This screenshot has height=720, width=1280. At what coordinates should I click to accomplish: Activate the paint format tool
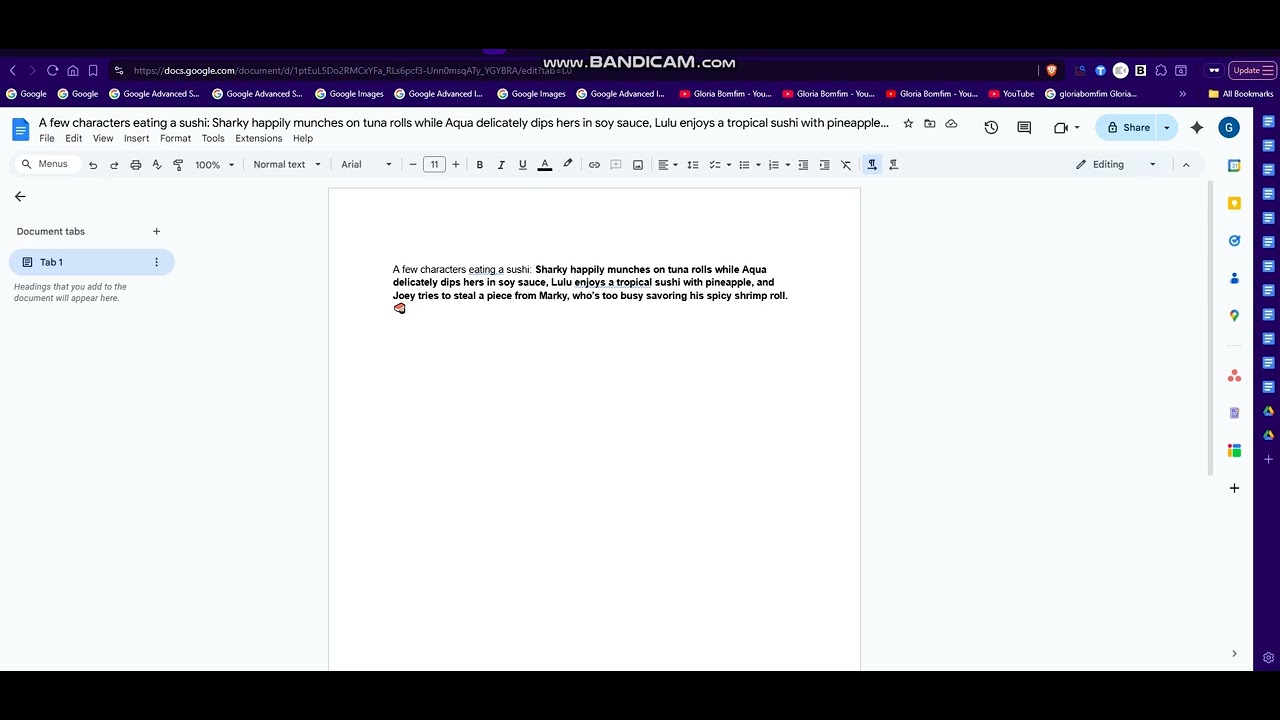[178, 165]
